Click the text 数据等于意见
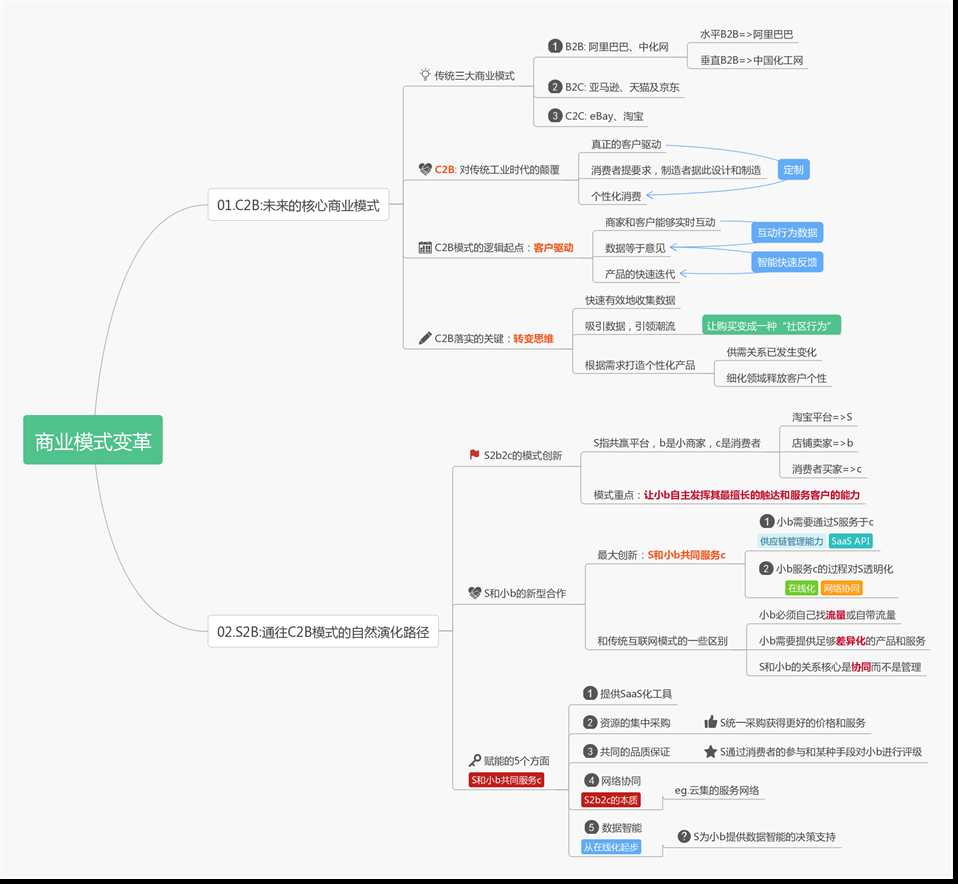Image resolution: width=958 pixels, height=884 pixels. coord(635,248)
